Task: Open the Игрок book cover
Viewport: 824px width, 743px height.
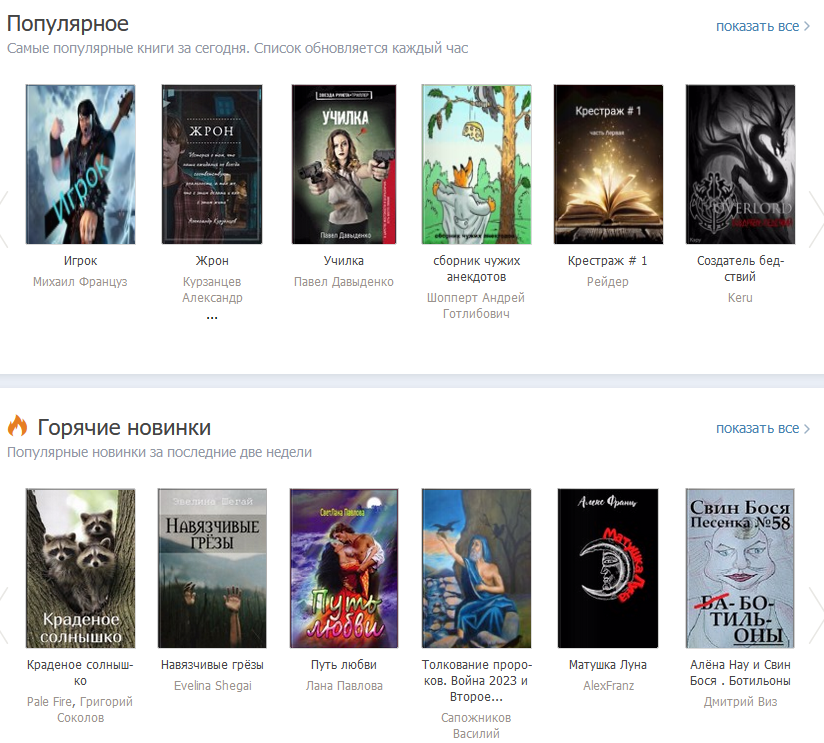Action: 80,164
